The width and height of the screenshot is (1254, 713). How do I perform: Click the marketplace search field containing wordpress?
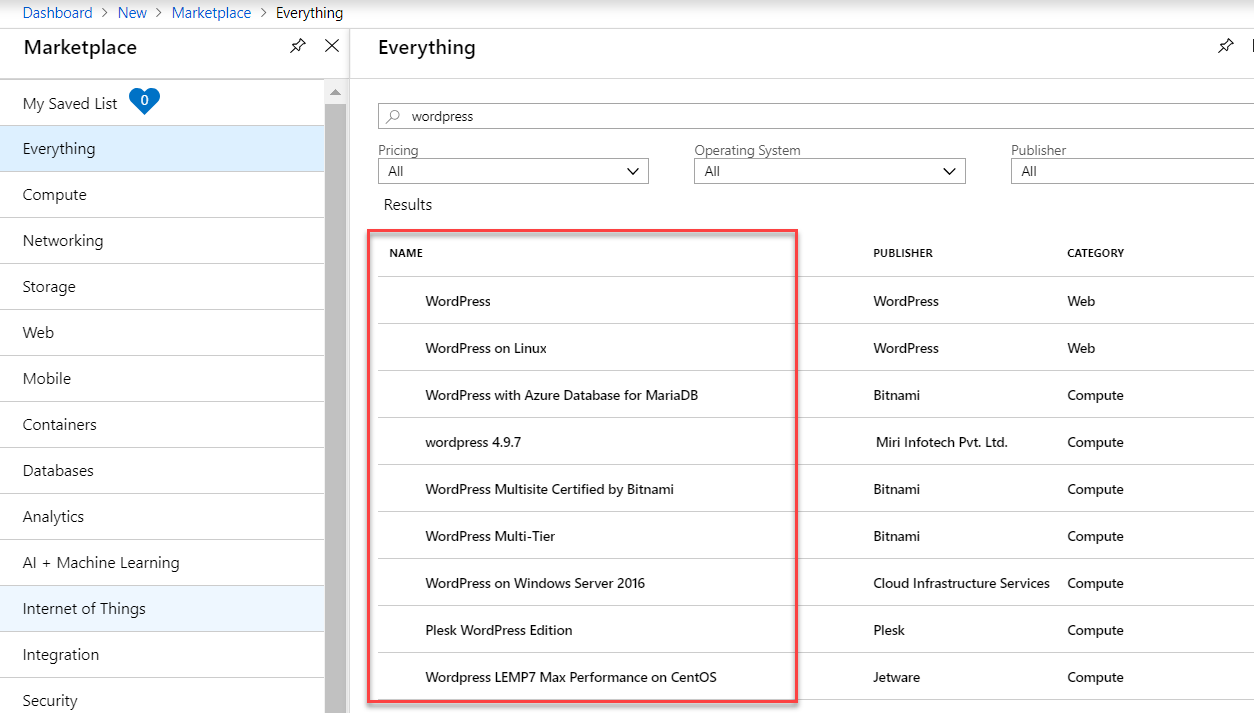tap(816, 116)
